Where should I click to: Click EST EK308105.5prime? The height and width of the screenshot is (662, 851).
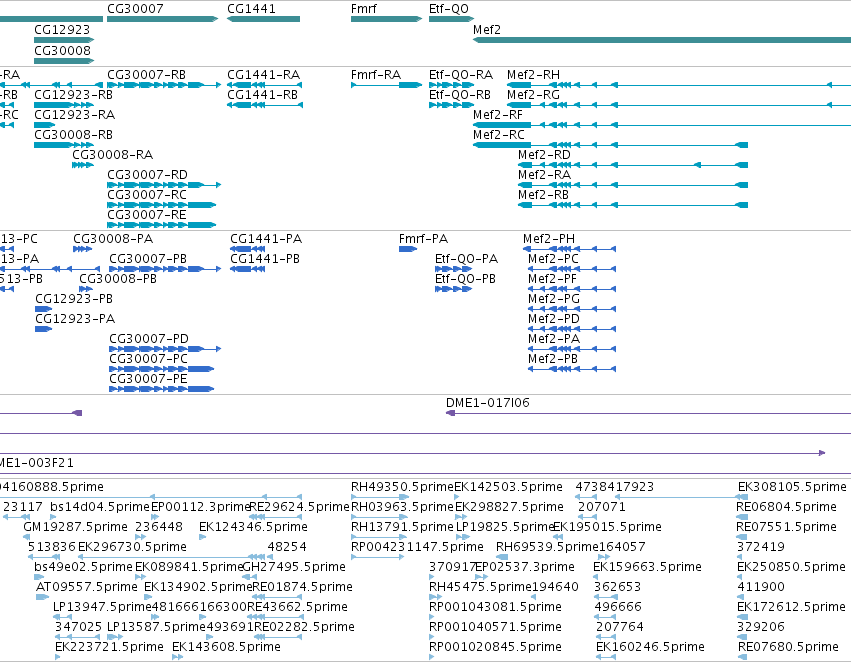pos(792,487)
